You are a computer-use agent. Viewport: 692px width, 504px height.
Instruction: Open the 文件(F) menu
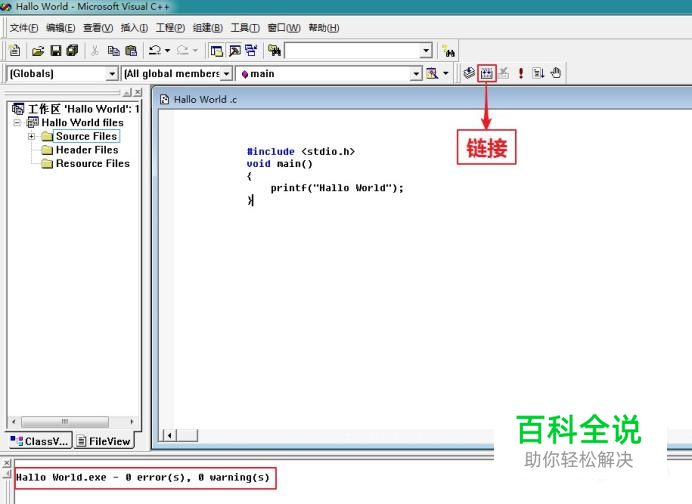pos(24,28)
